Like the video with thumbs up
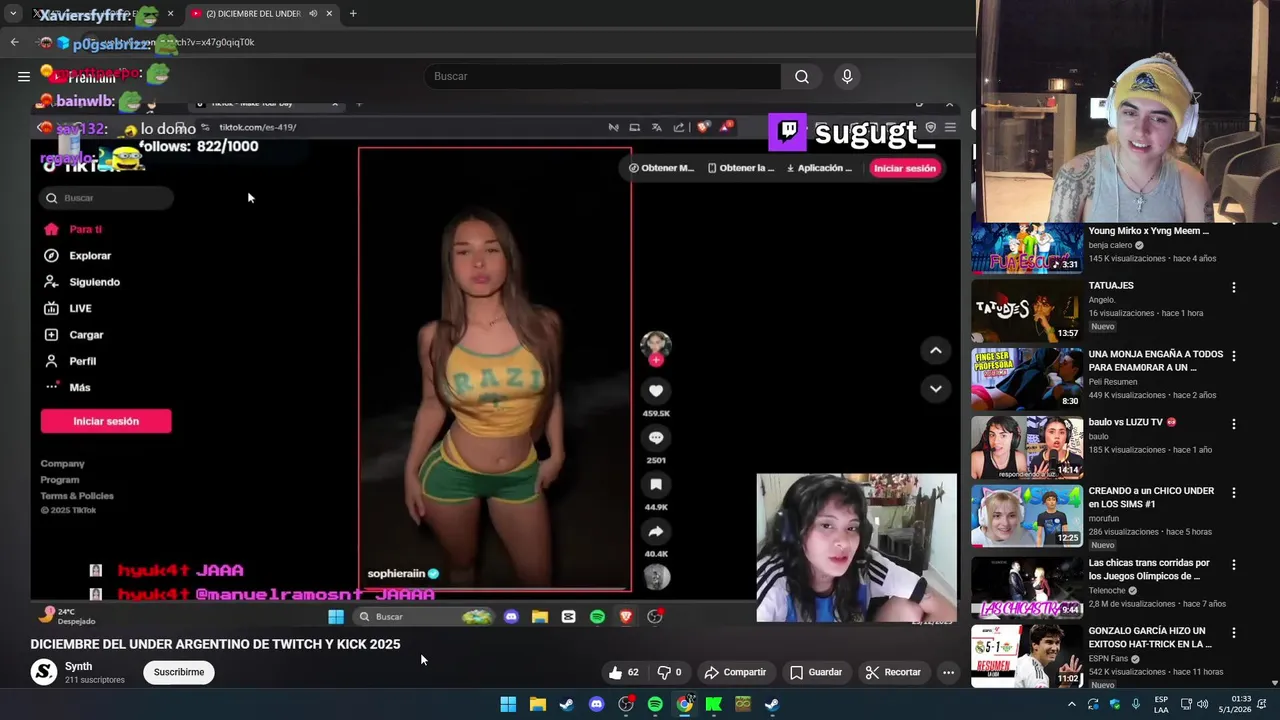The width and height of the screenshot is (1280, 720). [624, 672]
